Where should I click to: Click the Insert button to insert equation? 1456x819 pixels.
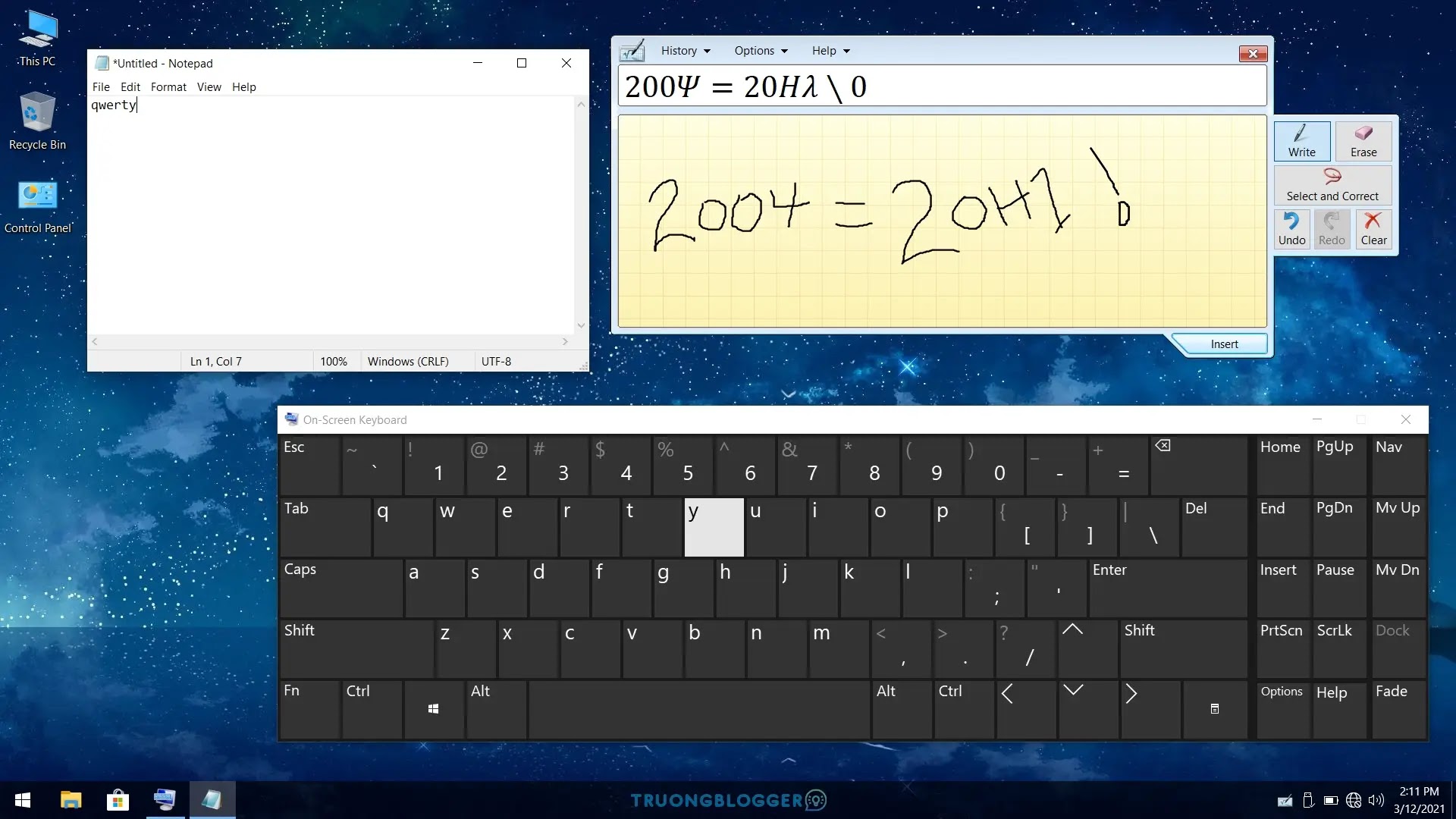(x=1225, y=344)
